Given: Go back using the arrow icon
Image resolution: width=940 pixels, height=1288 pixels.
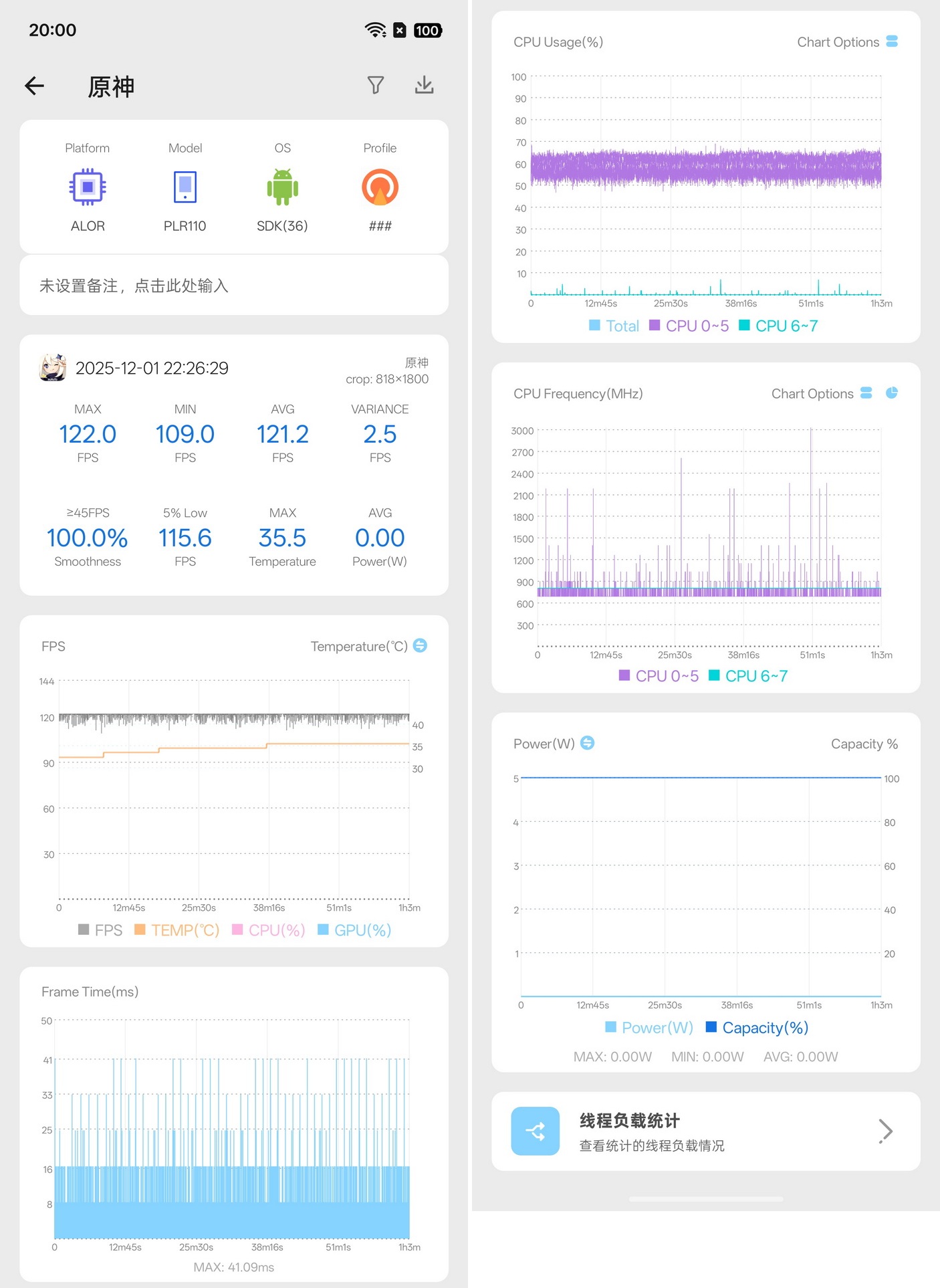Looking at the screenshot, I should 35,86.
